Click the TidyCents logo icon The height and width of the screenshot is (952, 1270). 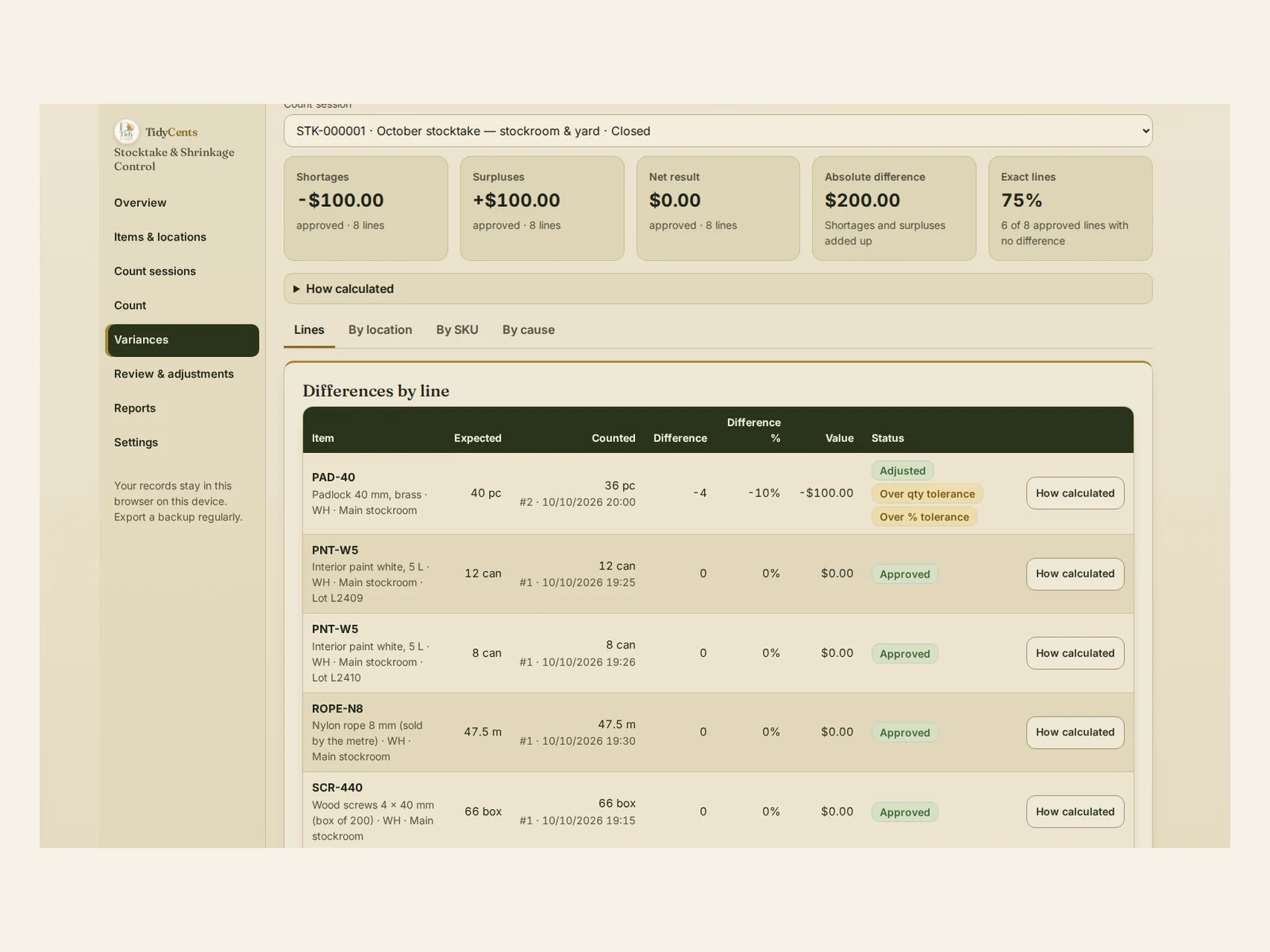click(x=126, y=132)
